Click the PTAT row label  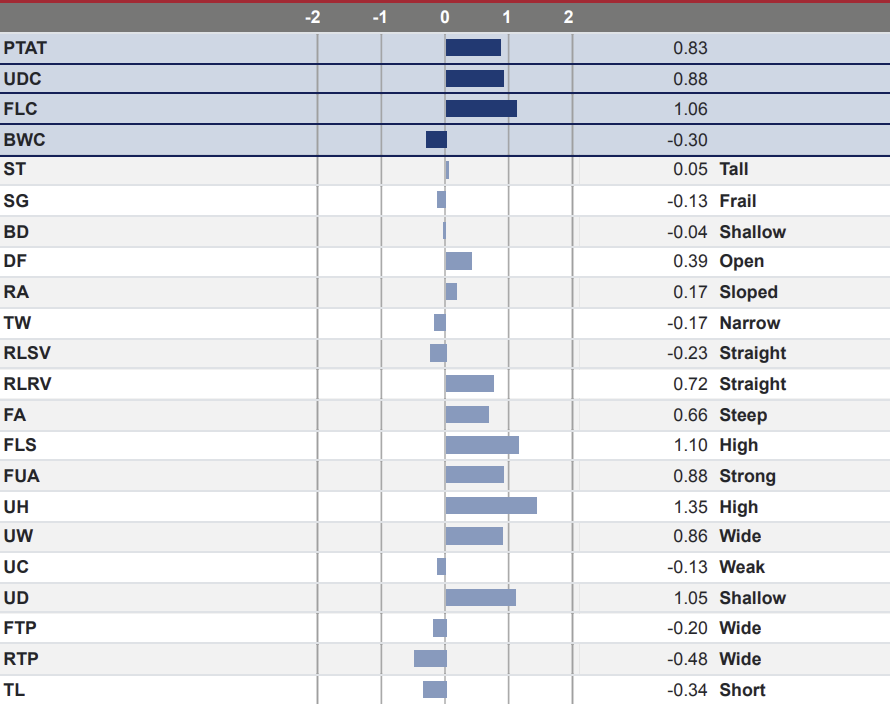tap(25, 48)
